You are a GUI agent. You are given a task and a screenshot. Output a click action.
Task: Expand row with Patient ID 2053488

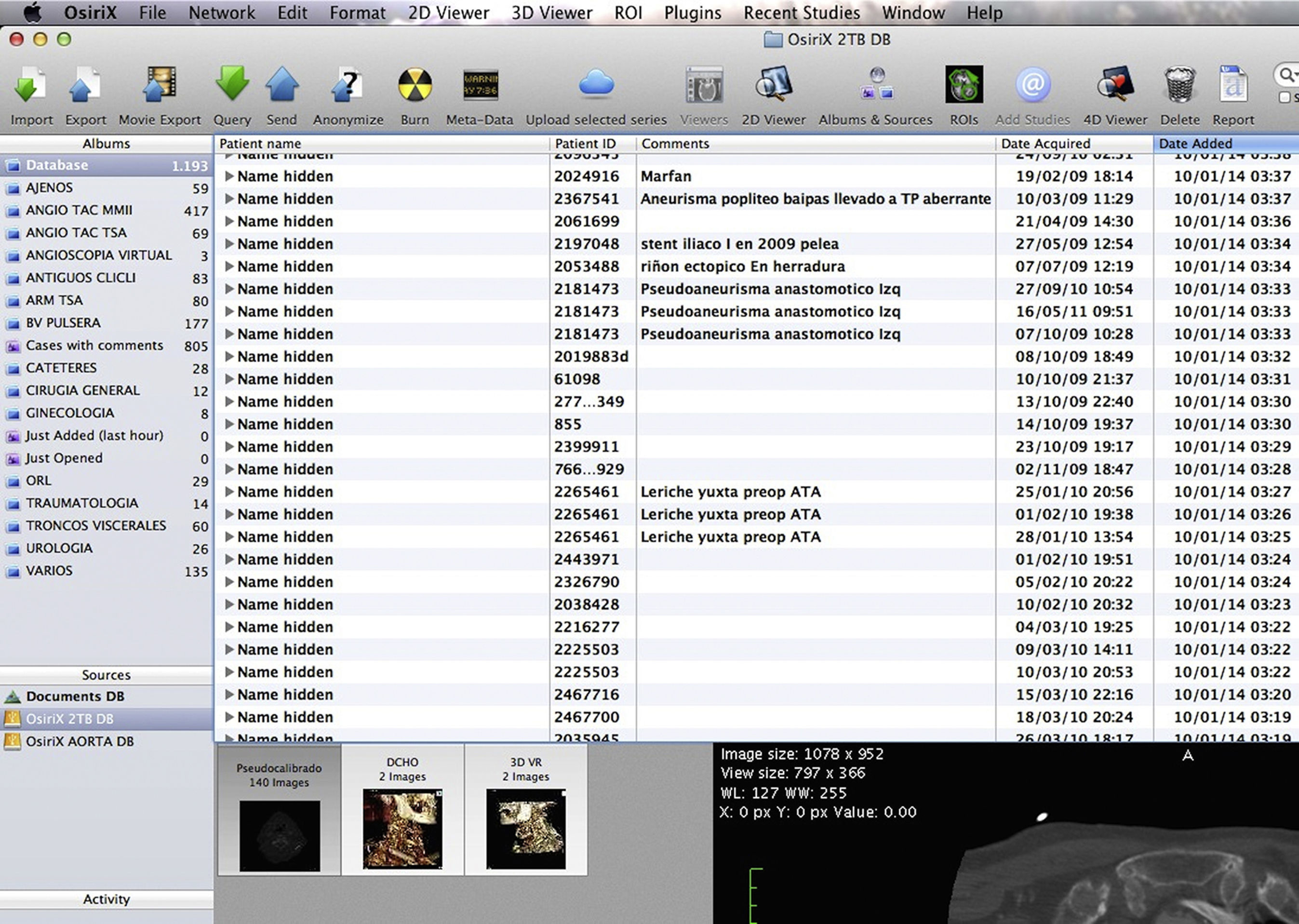tap(229, 266)
